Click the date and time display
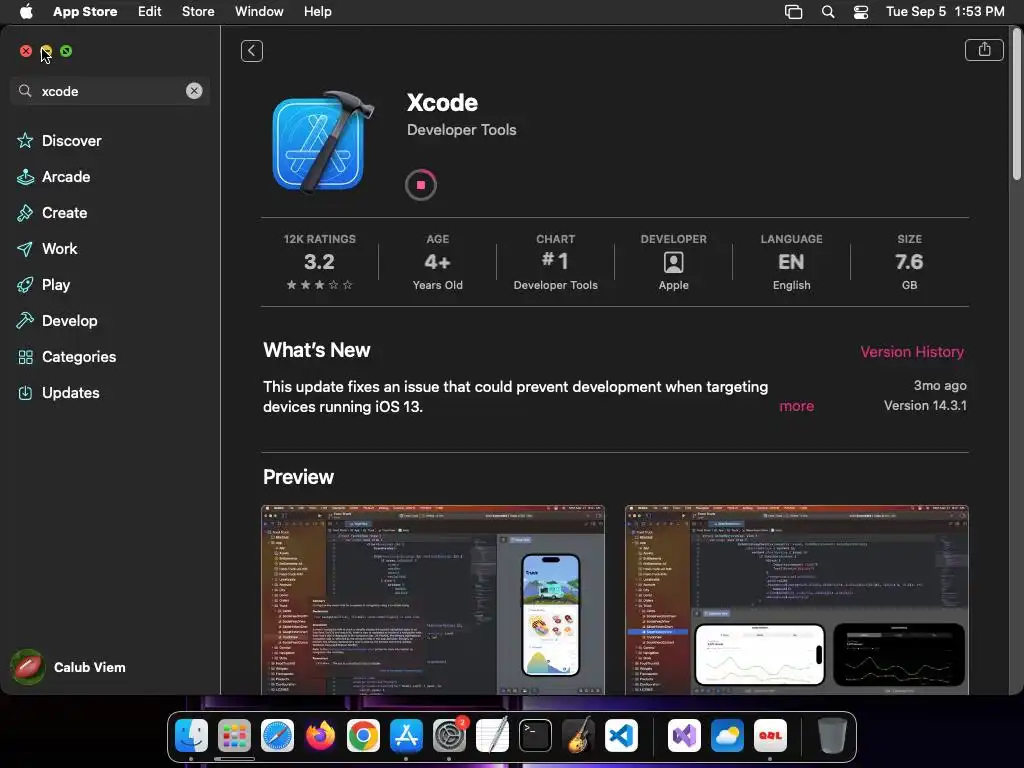 945,11
